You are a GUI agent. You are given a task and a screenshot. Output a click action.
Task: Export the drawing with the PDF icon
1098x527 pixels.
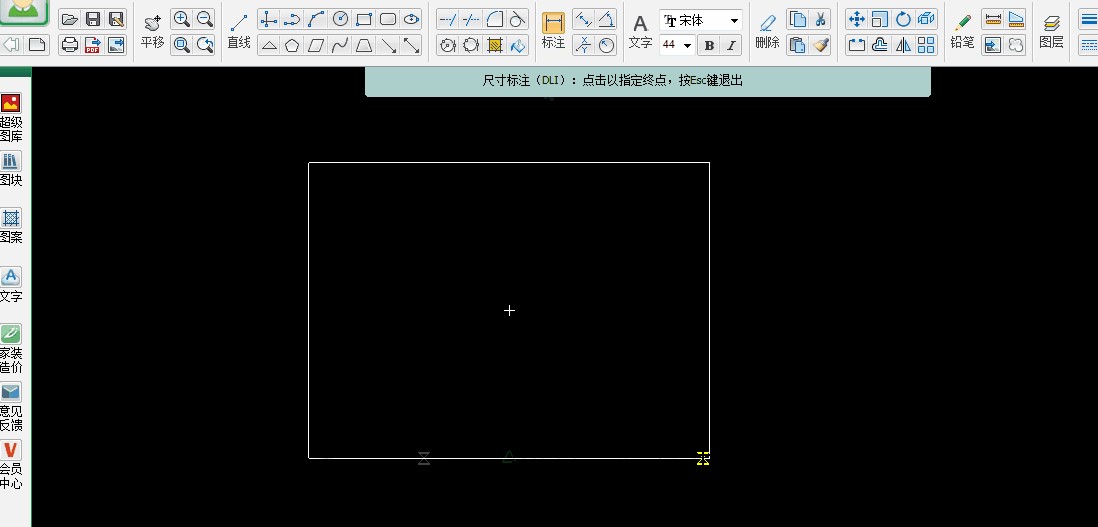point(93,44)
